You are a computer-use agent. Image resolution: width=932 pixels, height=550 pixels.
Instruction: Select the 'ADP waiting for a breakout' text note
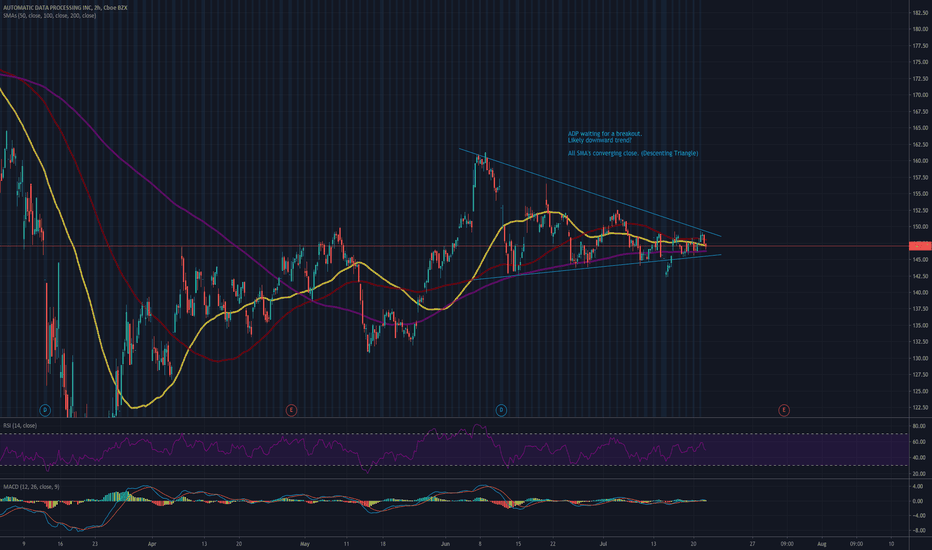point(604,137)
